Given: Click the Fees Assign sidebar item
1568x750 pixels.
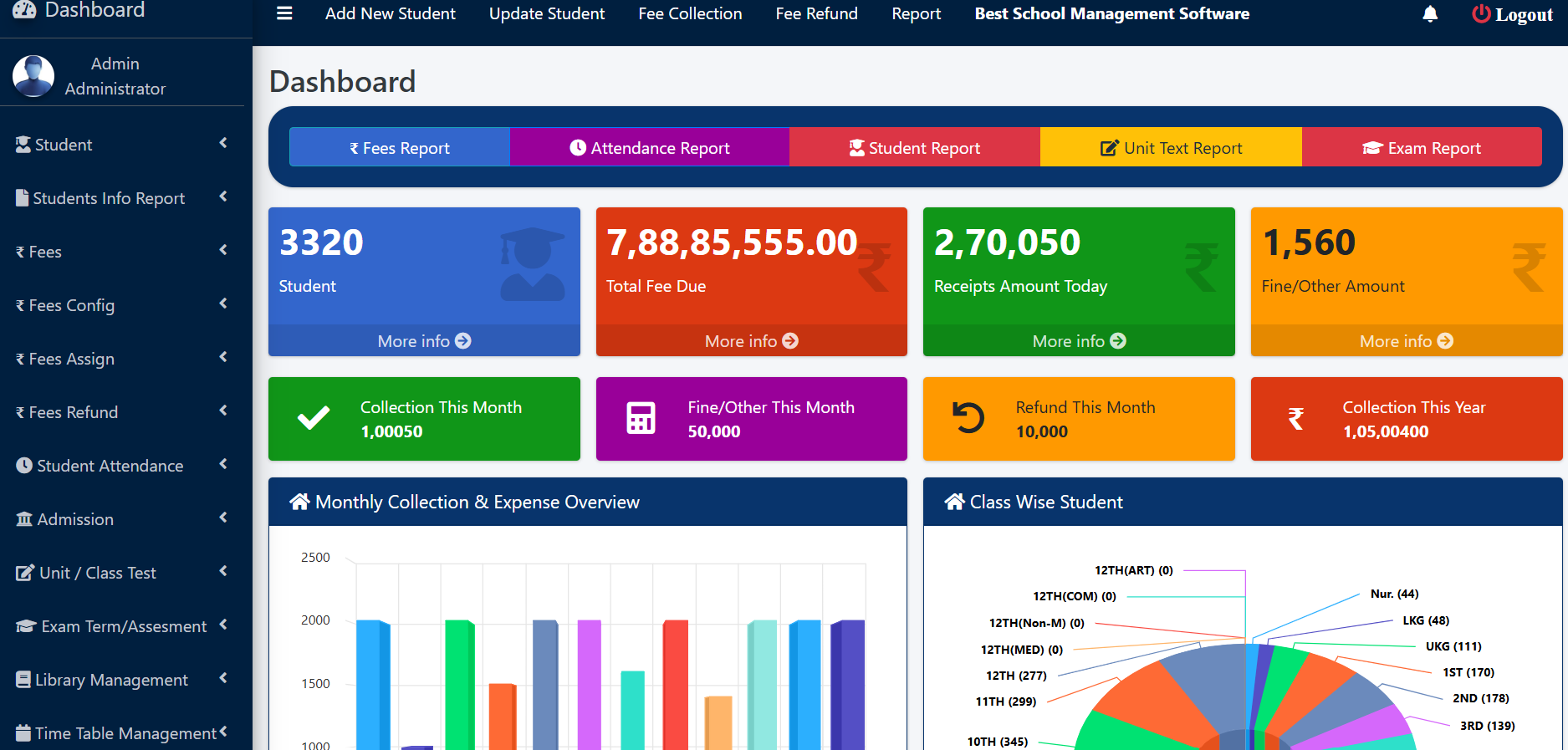Looking at the screenshot, I should click(122, 359).
